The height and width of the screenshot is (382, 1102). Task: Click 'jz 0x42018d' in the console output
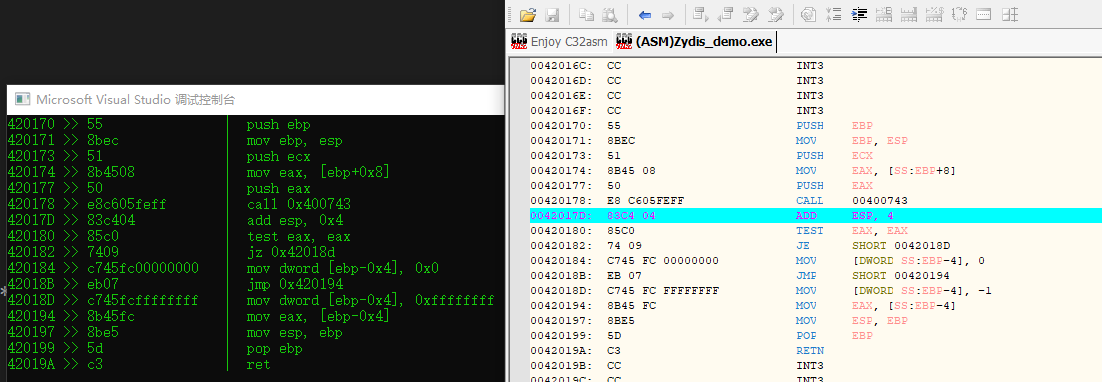(290, 252)
